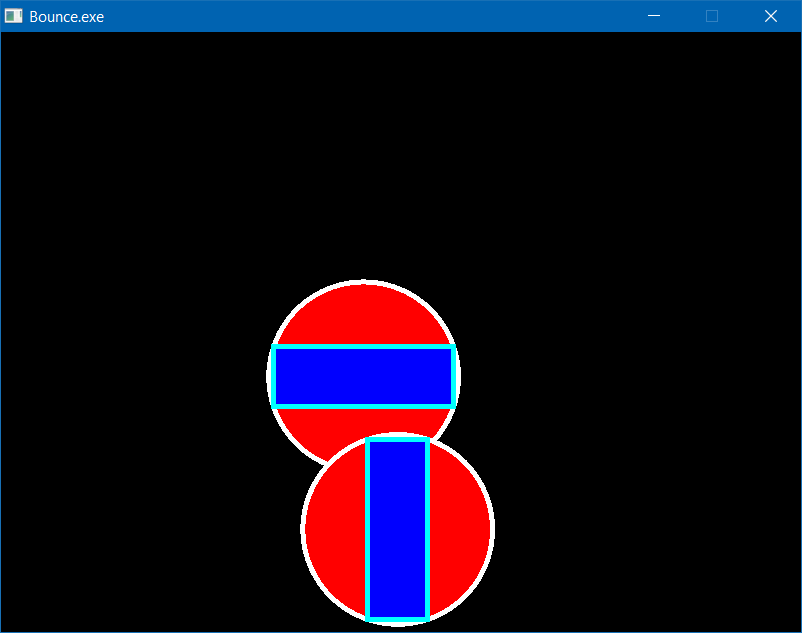Click the cyan top border of horizontal rectangle
Screen dimensions: 802x633
point(364,347)
